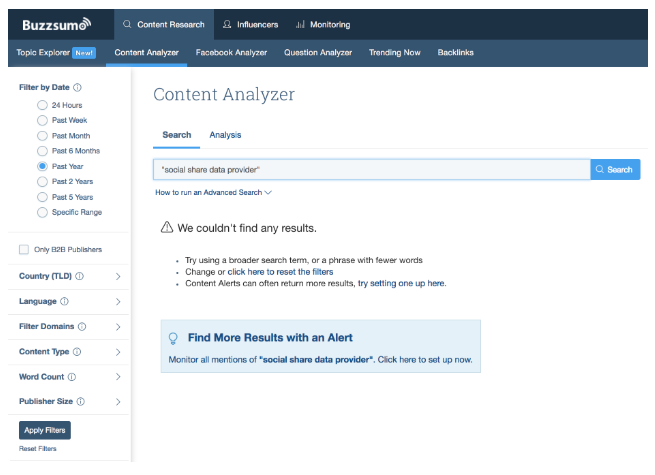Select the Past Week date filter
Viewport: 655px width, 475px height.
point(42,120)
